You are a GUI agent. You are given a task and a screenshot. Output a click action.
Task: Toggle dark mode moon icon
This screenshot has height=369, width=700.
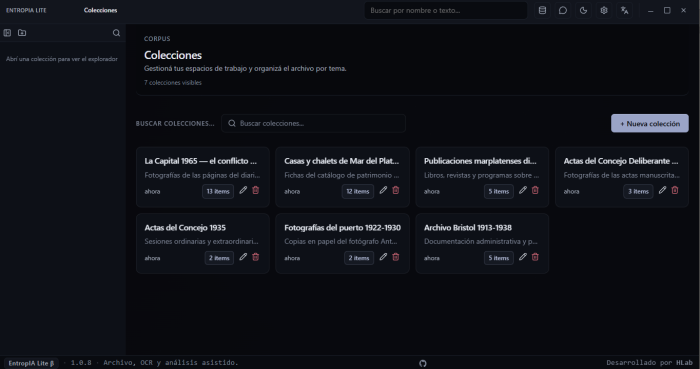(583, 10)
